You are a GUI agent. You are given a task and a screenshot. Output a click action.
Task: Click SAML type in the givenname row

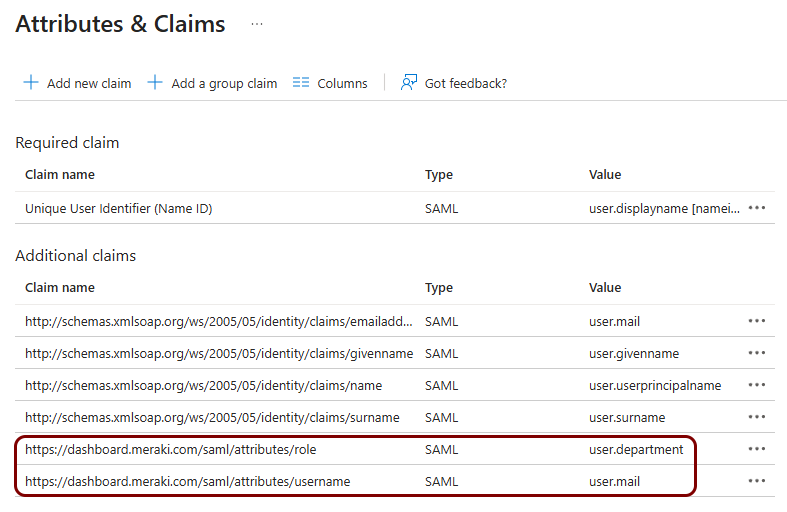coord(441,353)
